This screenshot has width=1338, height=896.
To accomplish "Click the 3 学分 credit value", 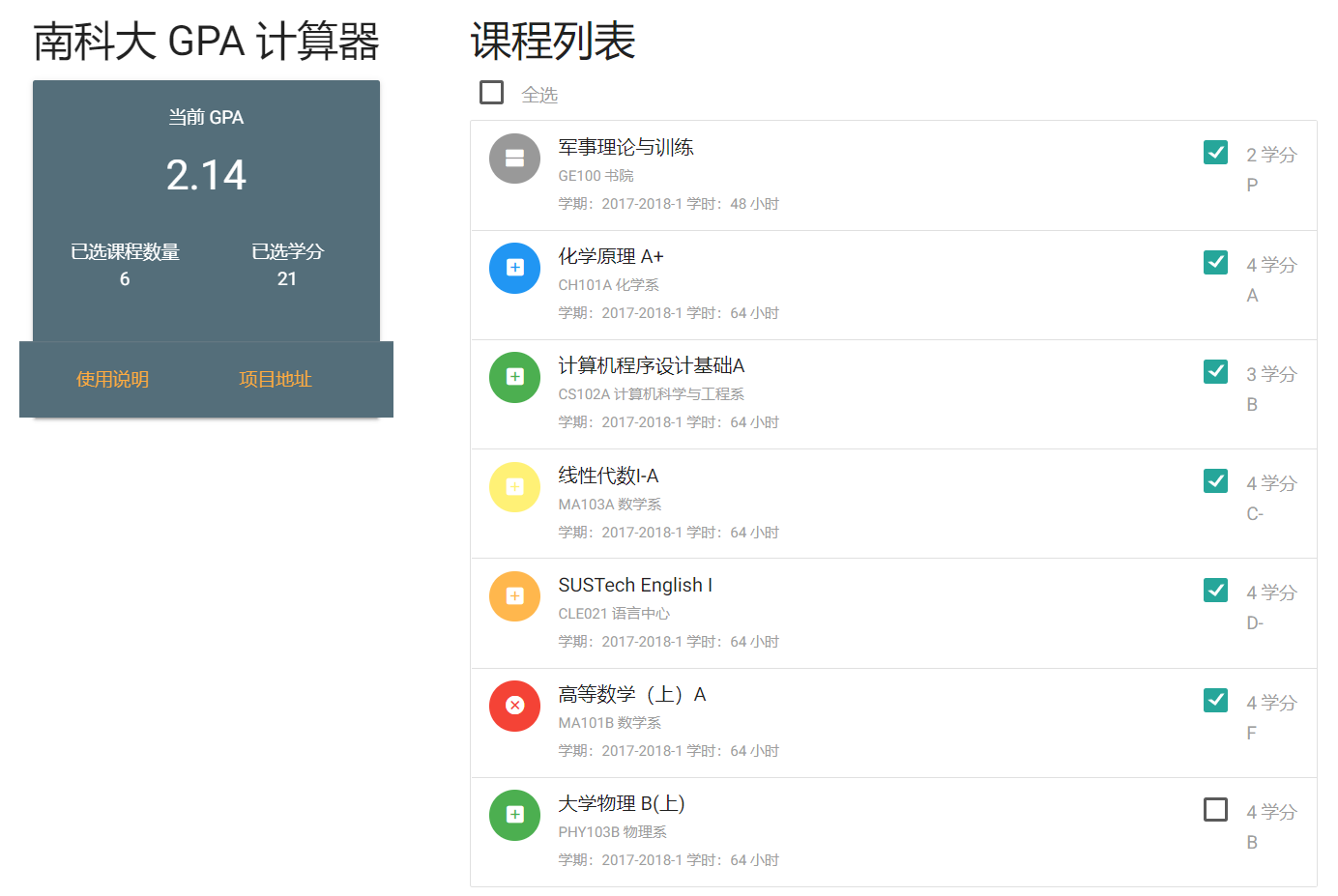I will coord(1271,374).
